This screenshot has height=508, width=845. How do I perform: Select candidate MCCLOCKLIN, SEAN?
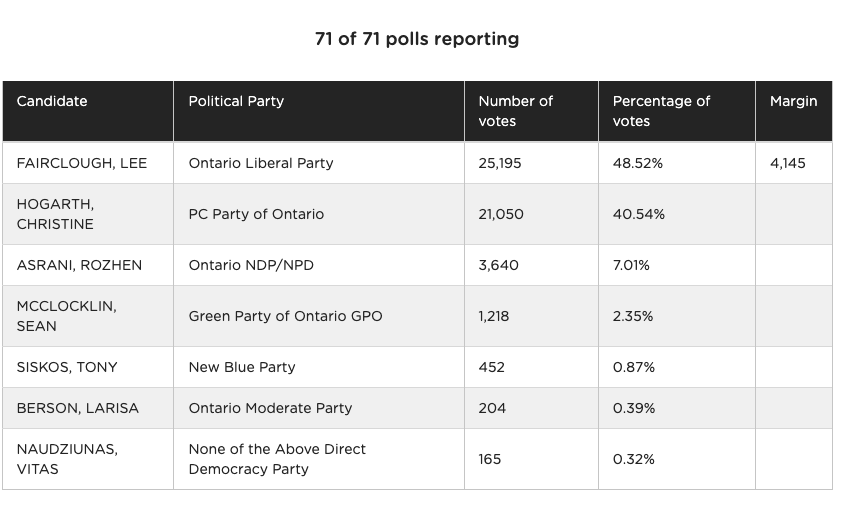(x=66, y=316)
